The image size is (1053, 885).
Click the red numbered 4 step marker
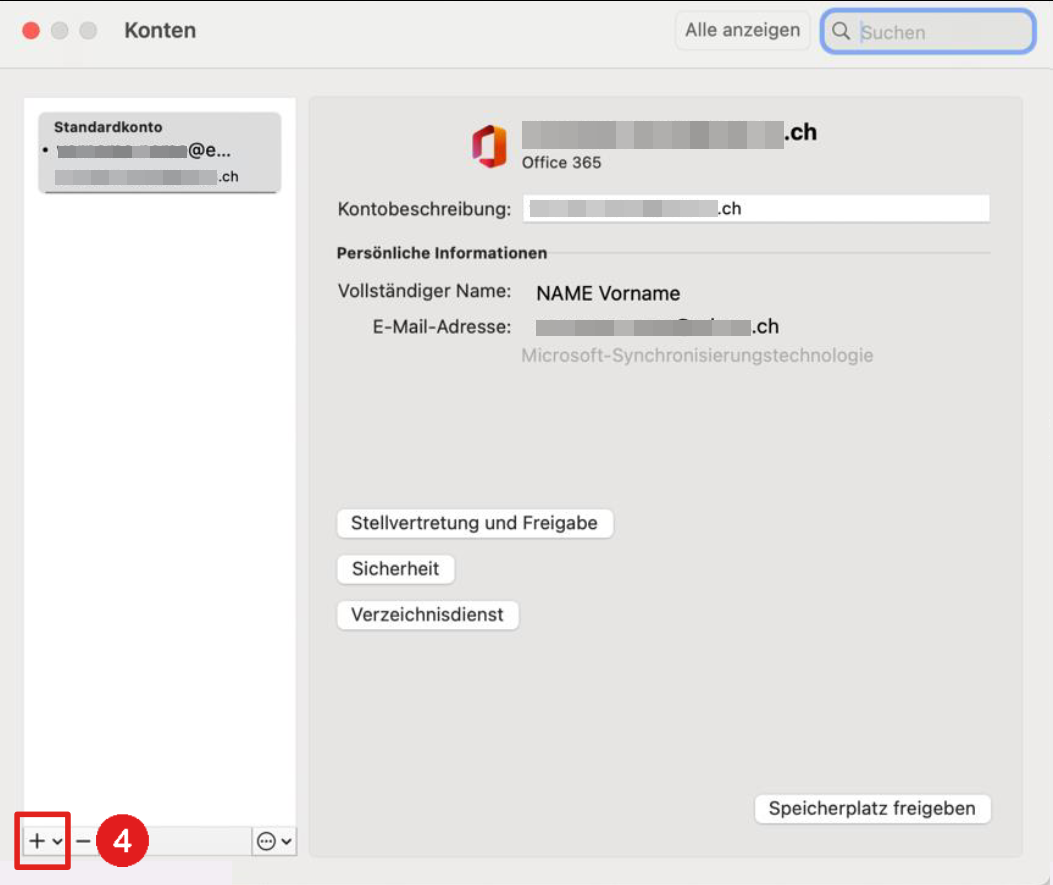122,842
